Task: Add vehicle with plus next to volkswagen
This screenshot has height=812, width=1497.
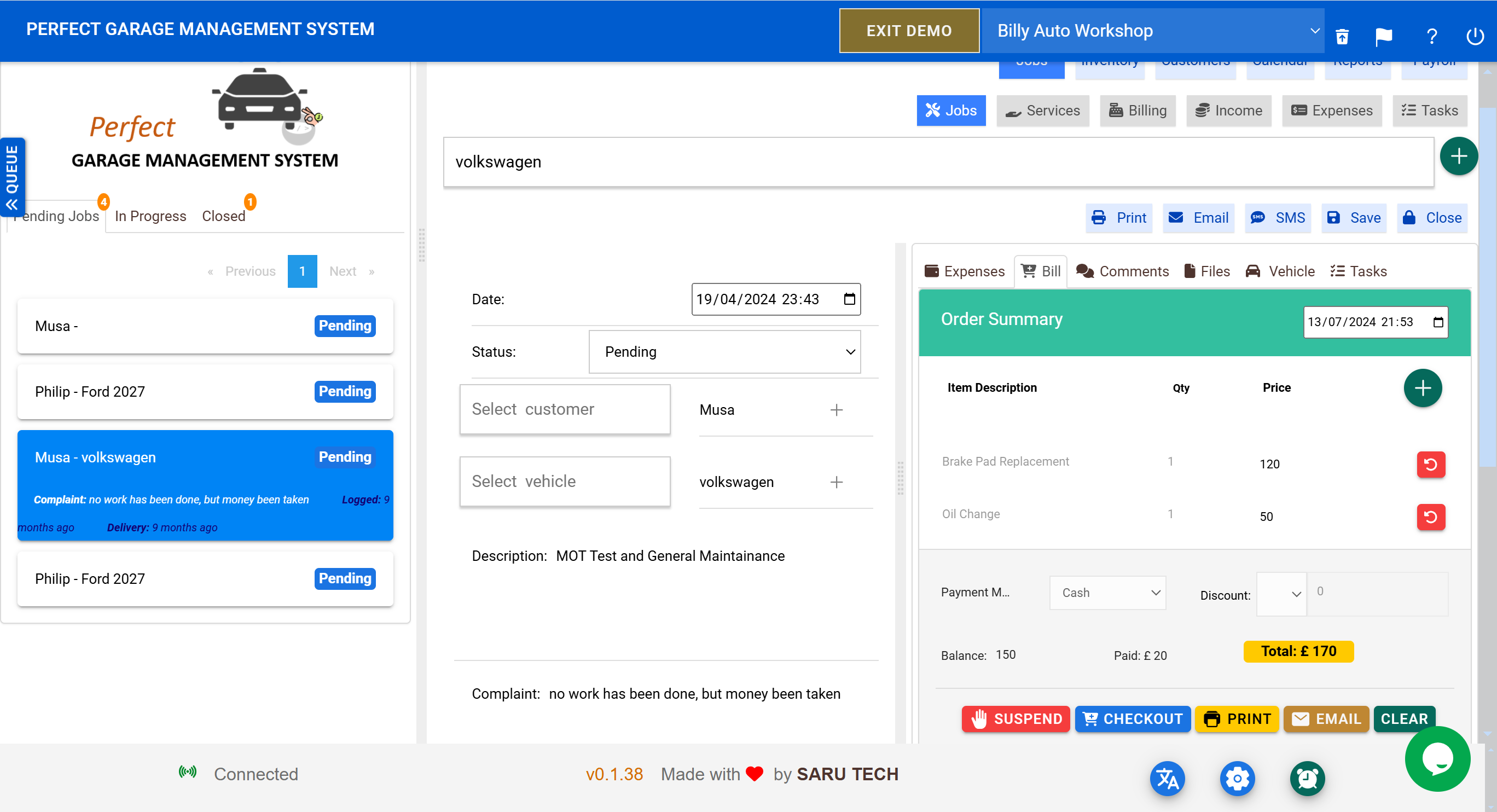Action: [836, 482]
